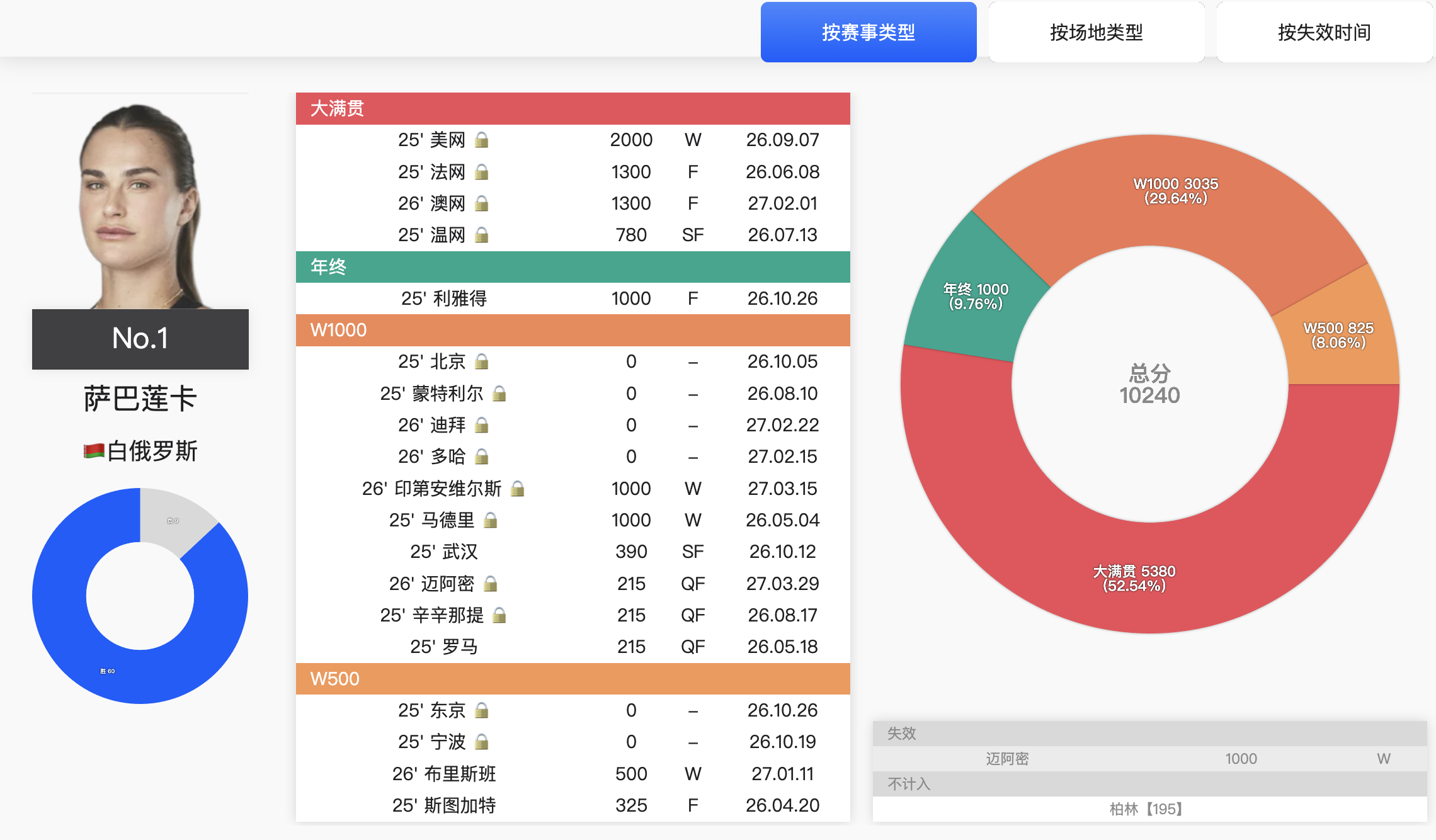Click the lock icon next to 25' 美网
Viewport: 1436px width, 840px height.
tap(482, 140)
